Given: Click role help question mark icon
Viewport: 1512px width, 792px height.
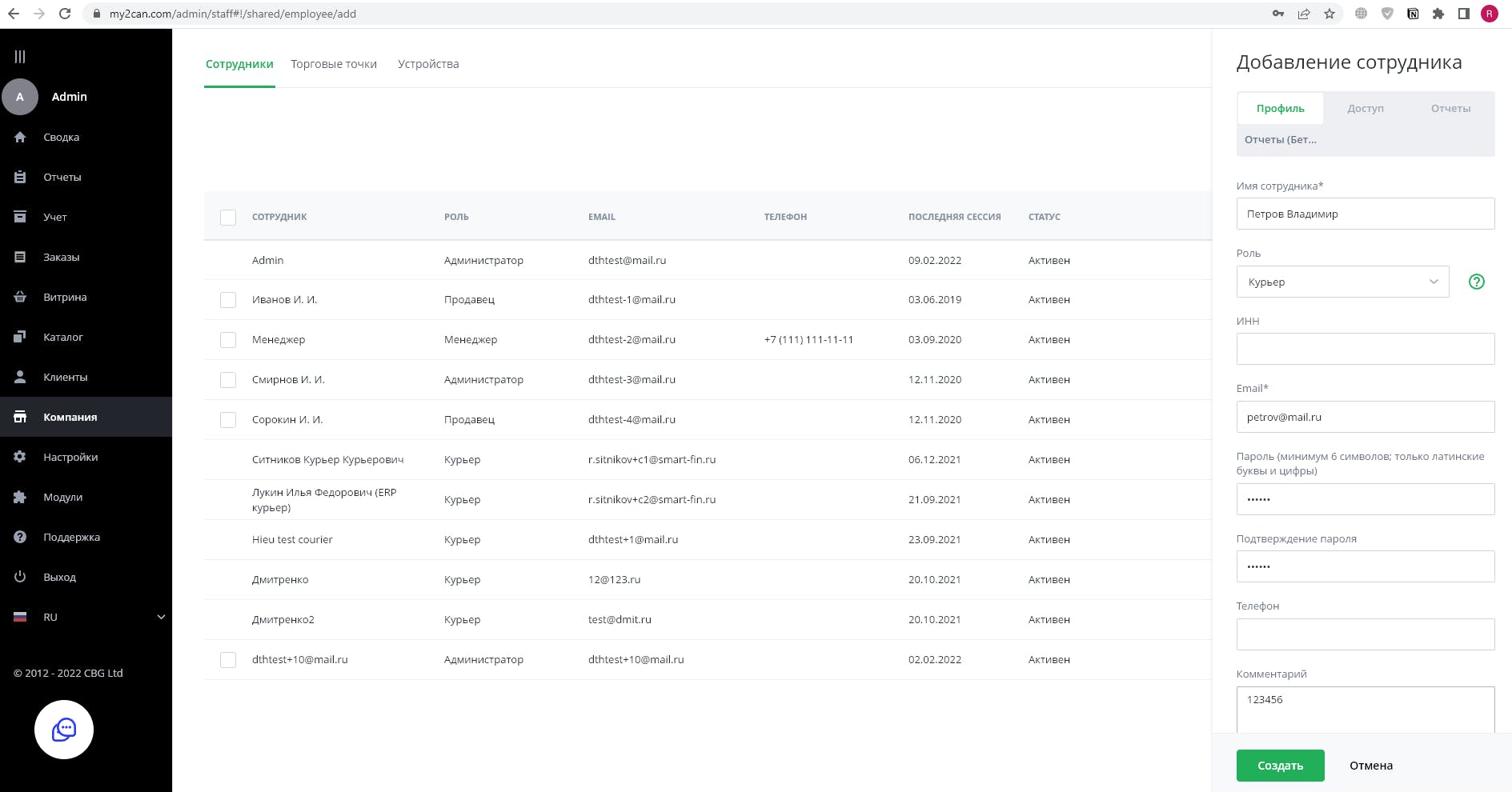Looking at the screenshot, I should [x=1477, y=282].
